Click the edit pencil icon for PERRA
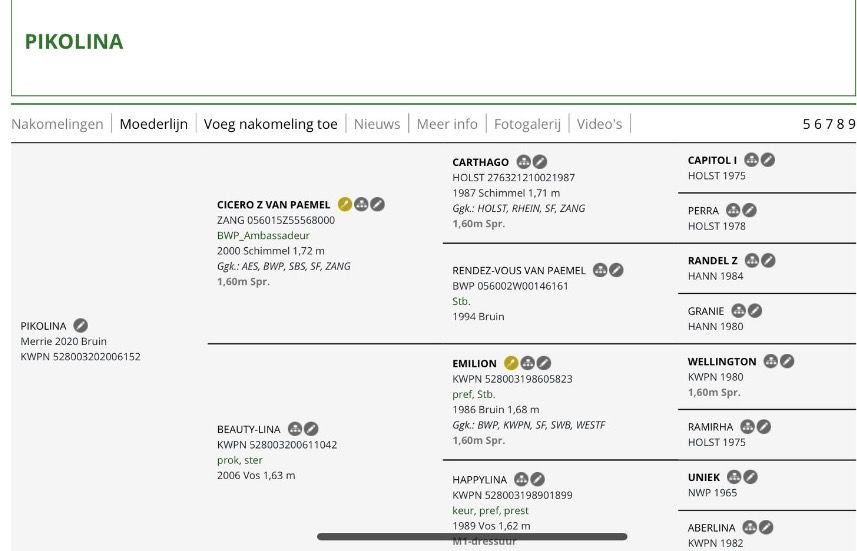 coord(749,210)
